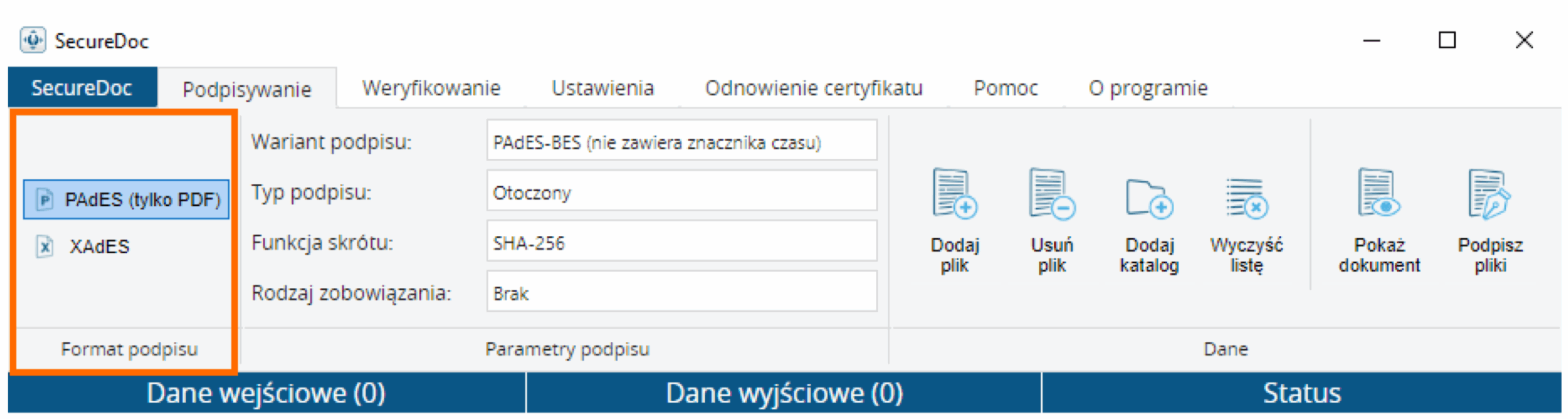The height and width of the screenshot is (419, 1568).
Task: Click the Dane wejściowe (0) column header
Action: pos(266,393)
